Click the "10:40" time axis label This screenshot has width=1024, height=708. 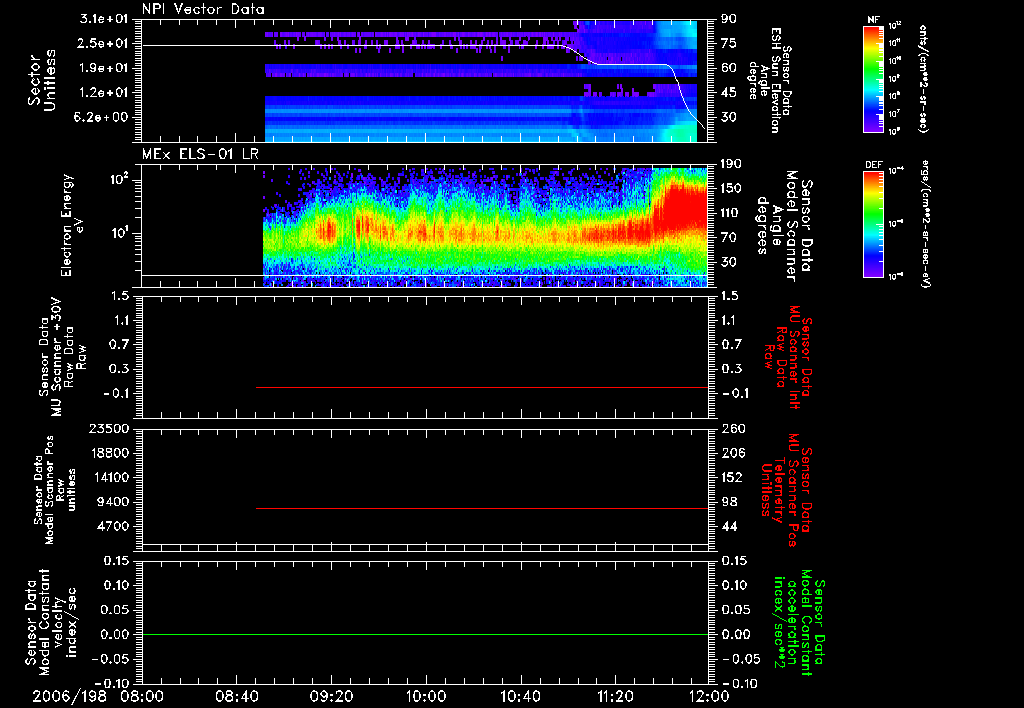pyautogui.click(x=520, y=697)
